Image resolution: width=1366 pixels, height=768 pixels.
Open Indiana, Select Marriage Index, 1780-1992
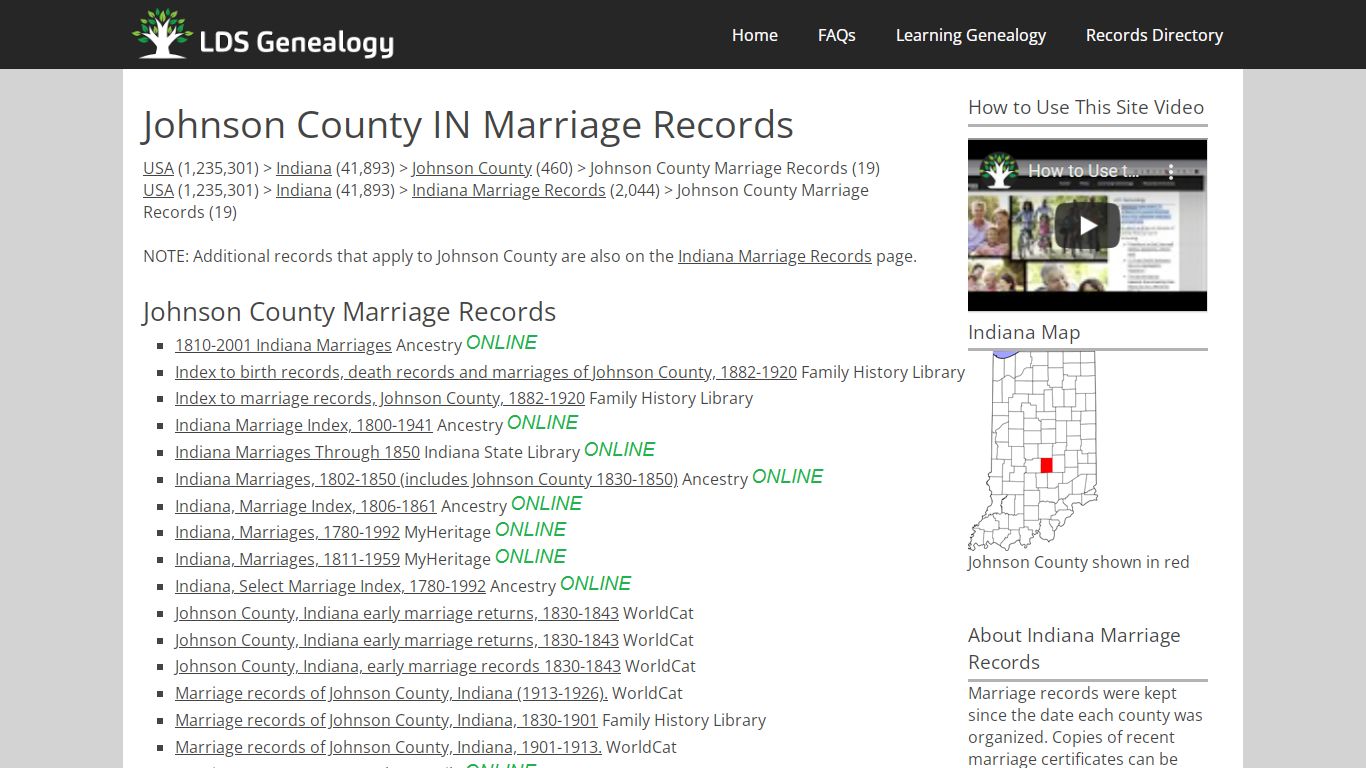[330, 586]
